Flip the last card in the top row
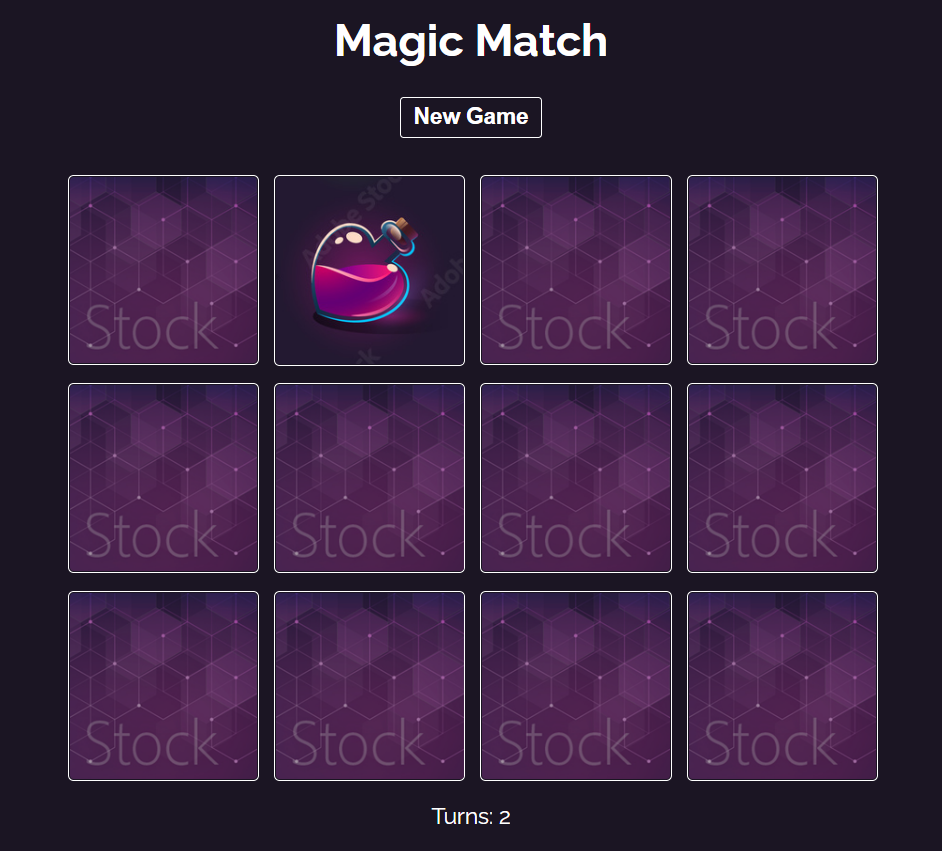Image resolution: width=942 pixels, height=851 pixels. tap(782, 270)
